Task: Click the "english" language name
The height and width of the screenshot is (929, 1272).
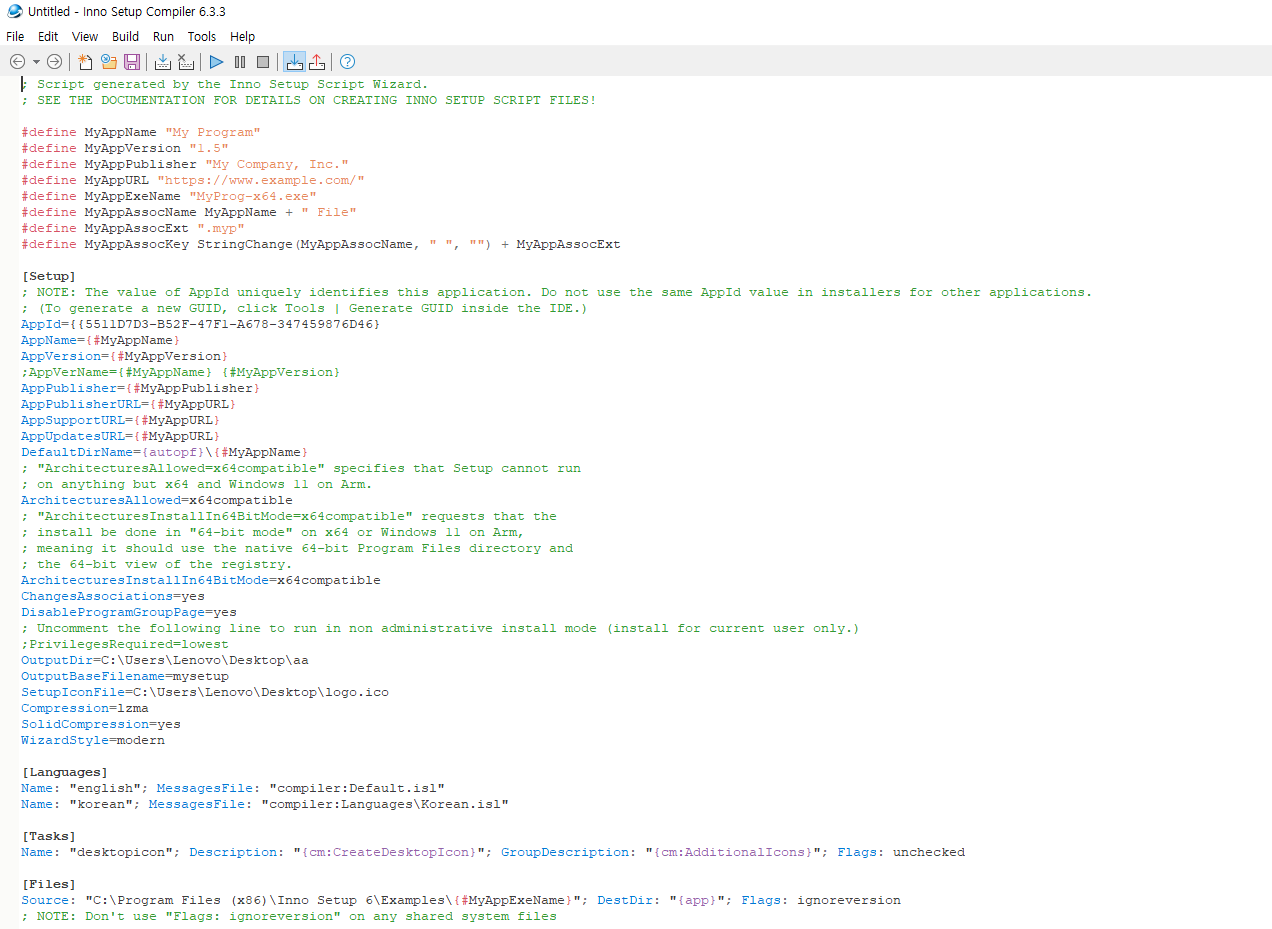Action: (105, 788)
